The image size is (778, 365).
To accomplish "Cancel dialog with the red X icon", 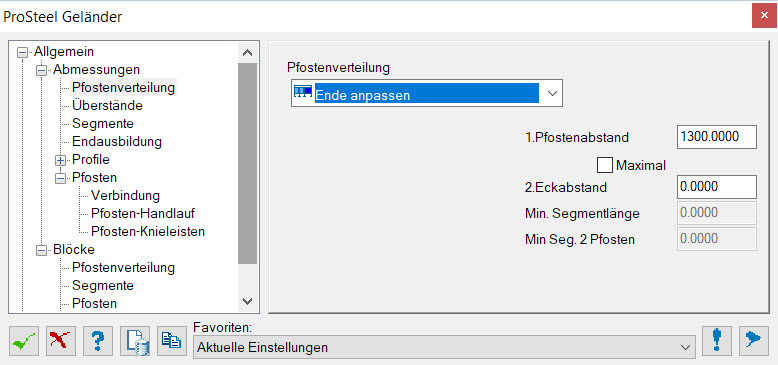I will pyautogui.click(x=61, y=341).
